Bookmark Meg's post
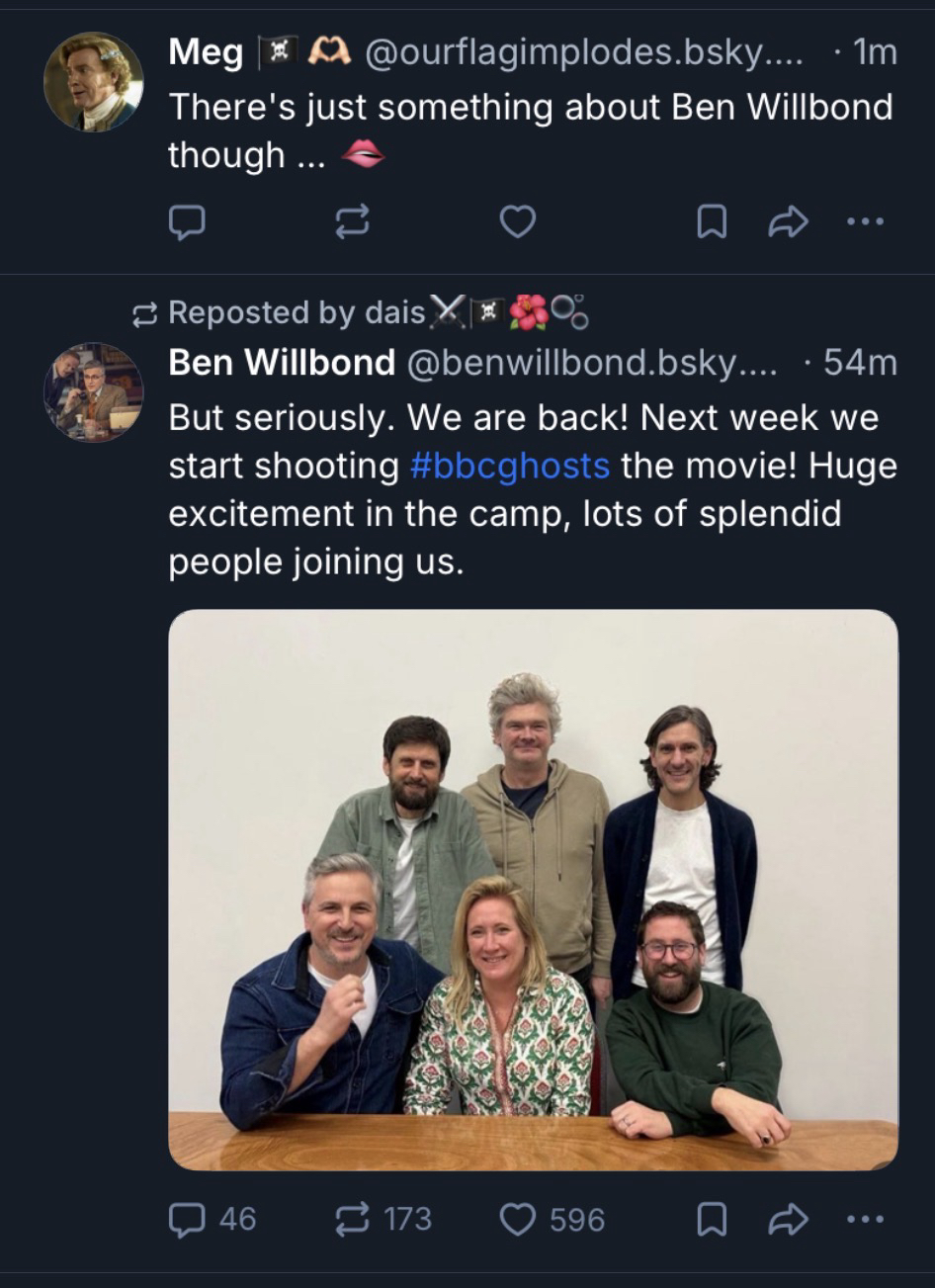This screenshot has width=935, height=1288. tap(712, 222)
